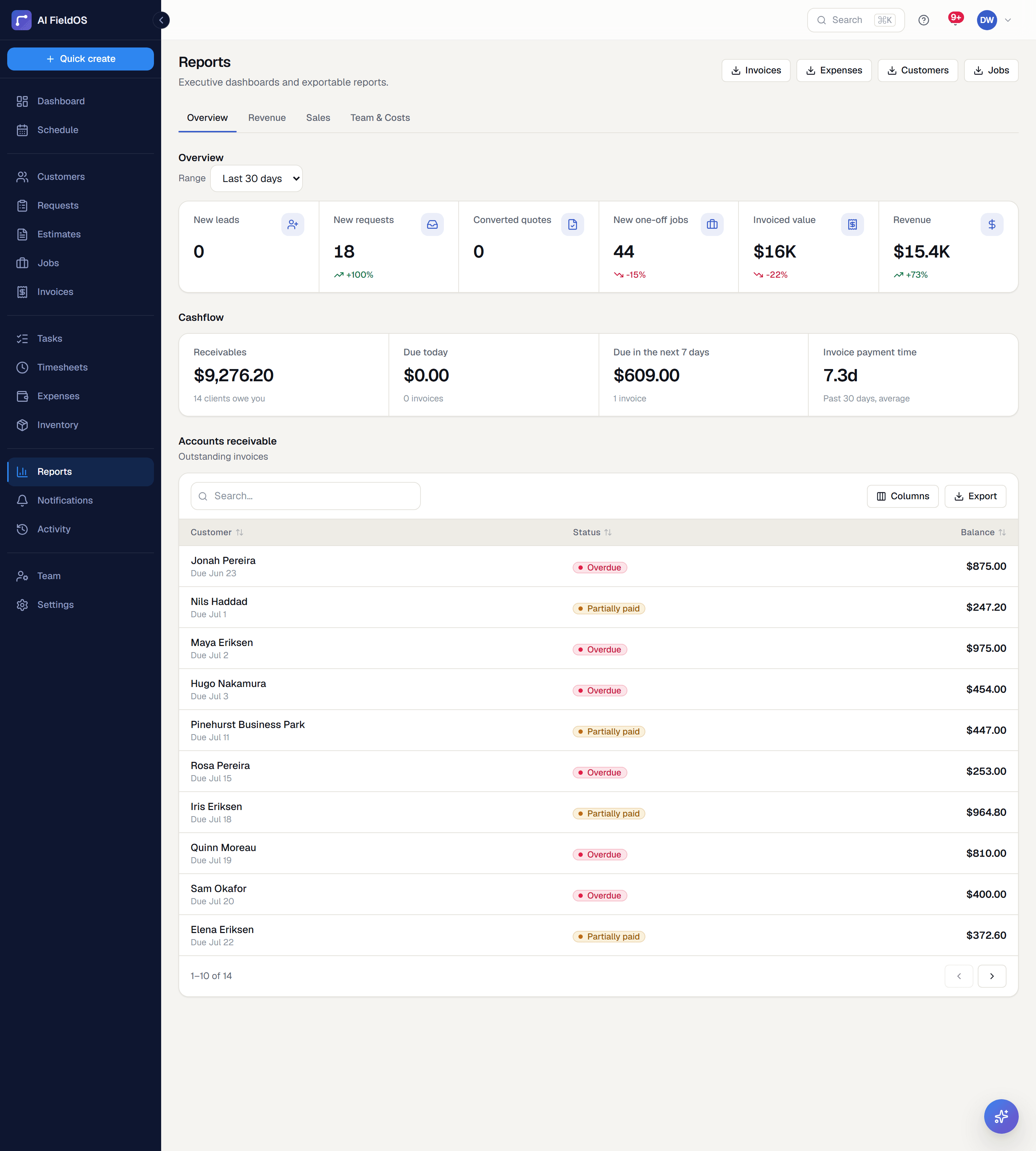
Task: Switch to the Sales tab
Action: [x=318, y=118]
